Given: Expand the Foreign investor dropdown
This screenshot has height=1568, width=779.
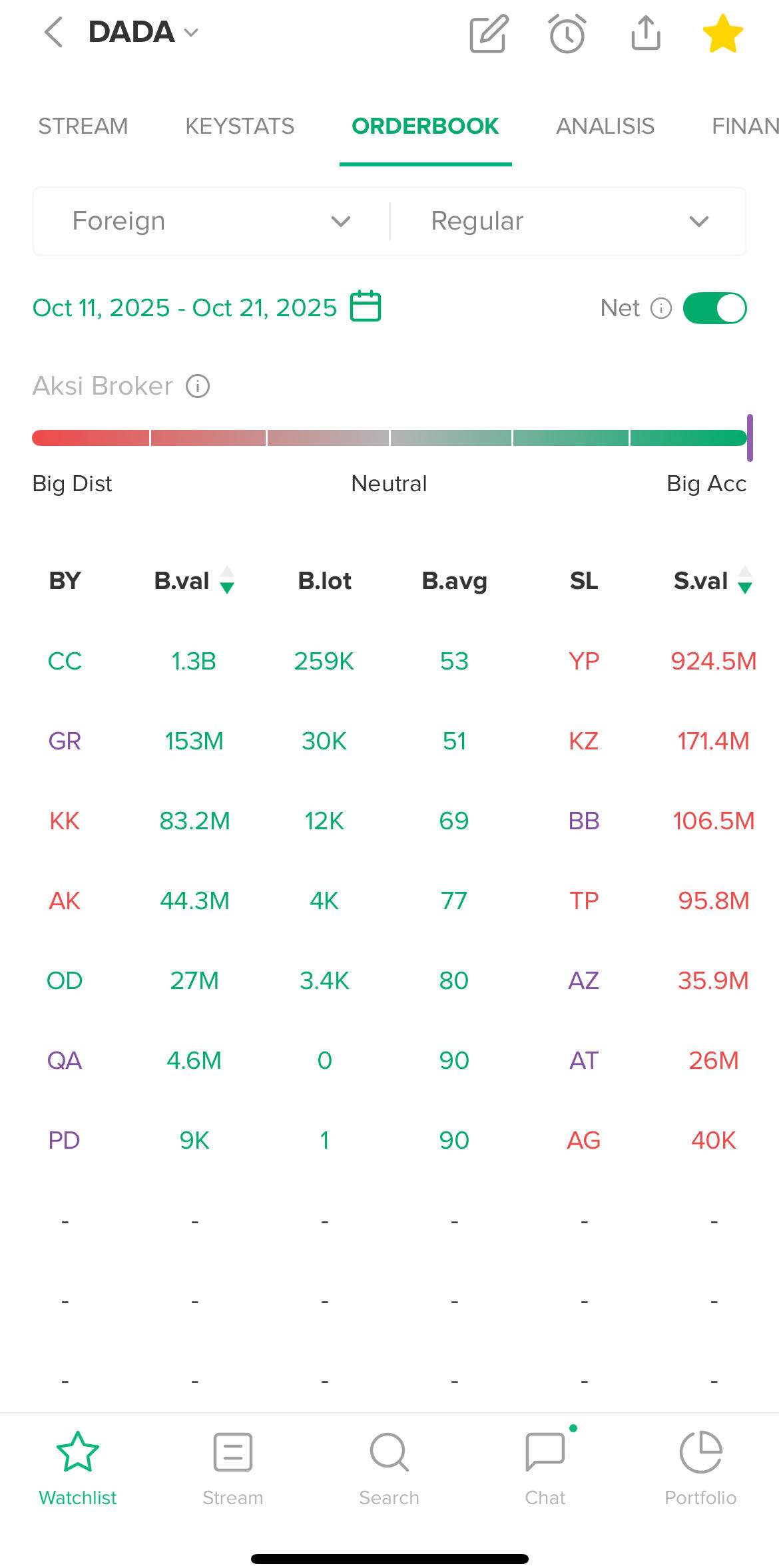Looking at the screenshot, I should point(211,221).
